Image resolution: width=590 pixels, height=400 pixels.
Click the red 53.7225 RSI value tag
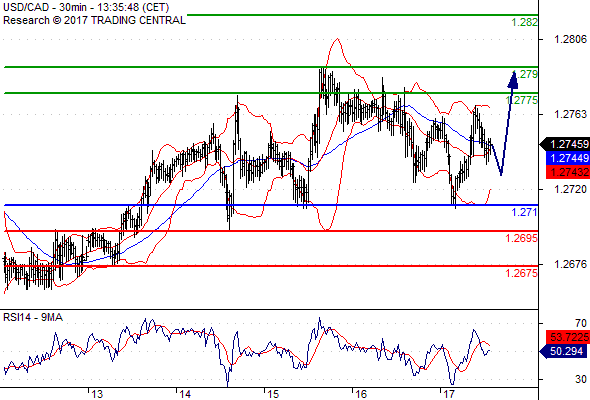point(568,337)
